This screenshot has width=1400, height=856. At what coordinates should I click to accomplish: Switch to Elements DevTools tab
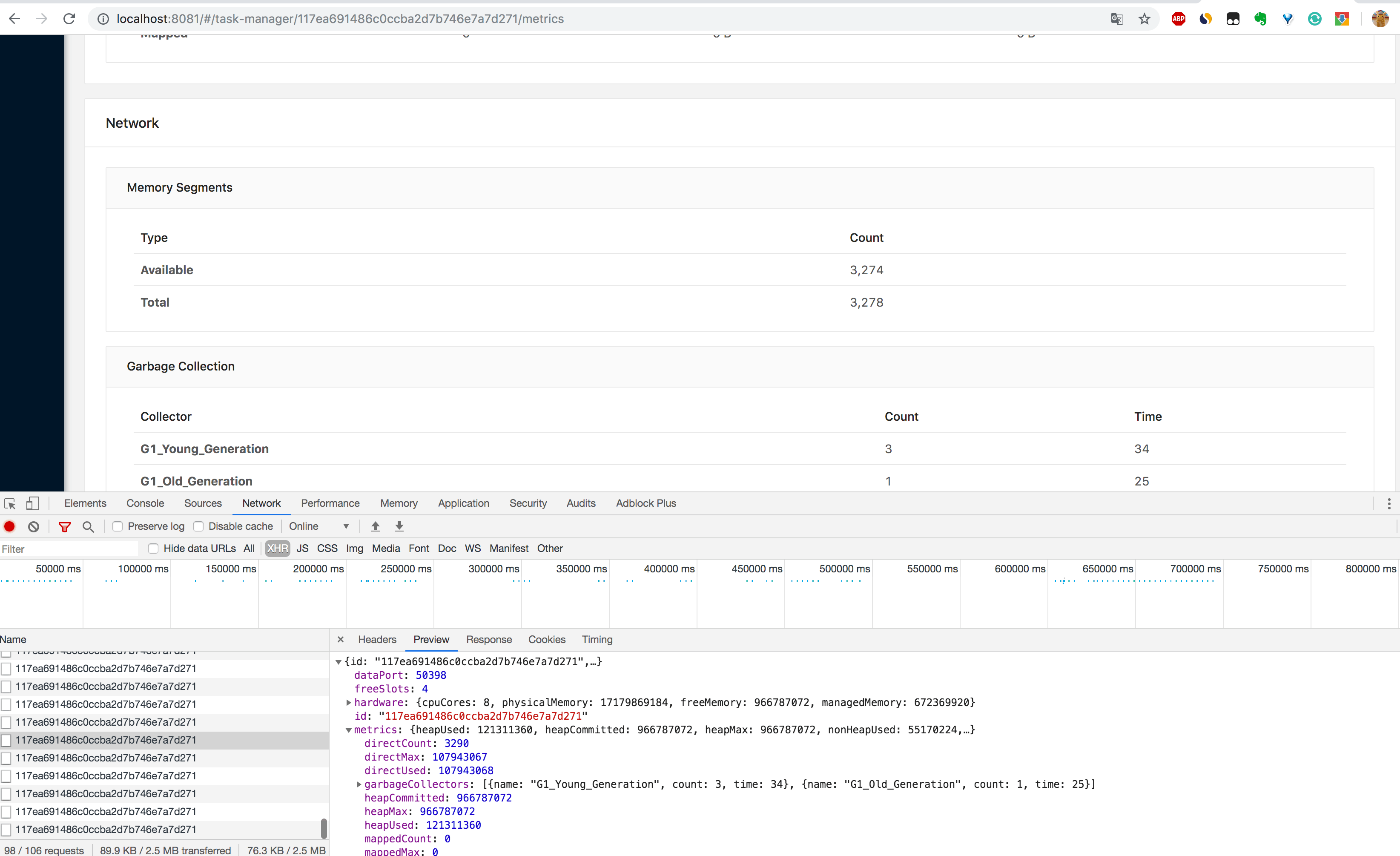[85, 504]
